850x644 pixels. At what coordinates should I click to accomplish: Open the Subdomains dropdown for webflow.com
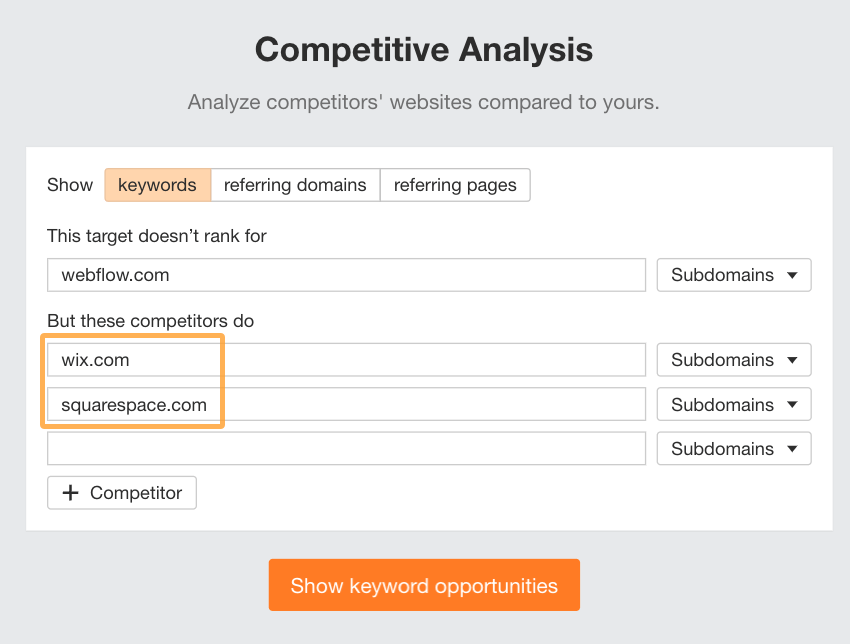733,274
